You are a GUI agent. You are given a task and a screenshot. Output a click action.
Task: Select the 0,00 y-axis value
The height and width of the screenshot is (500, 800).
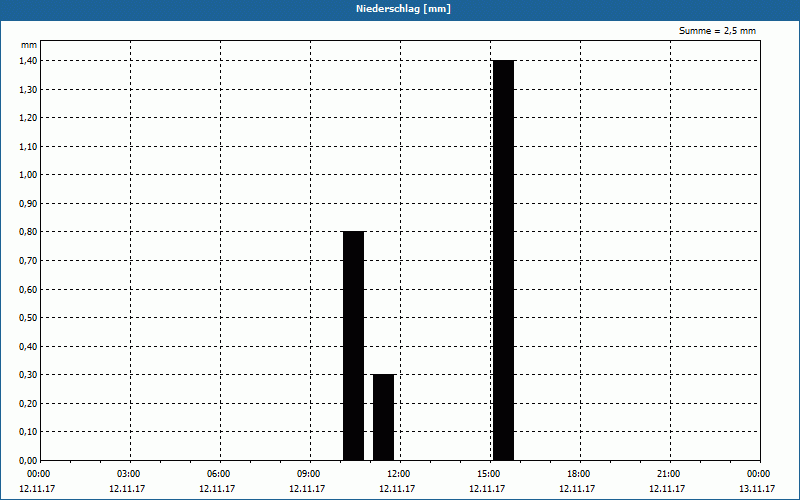tap(28, 460)
